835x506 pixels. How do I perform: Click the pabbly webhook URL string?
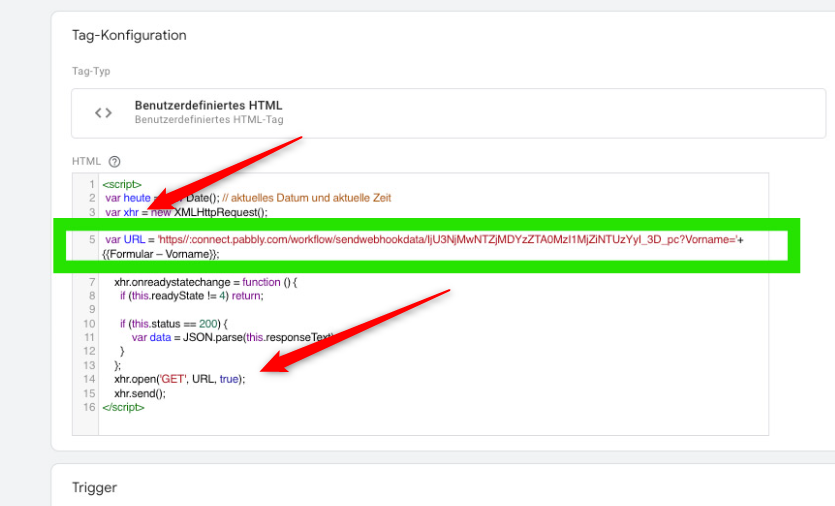pyautogui.click(x=447, y=240)
